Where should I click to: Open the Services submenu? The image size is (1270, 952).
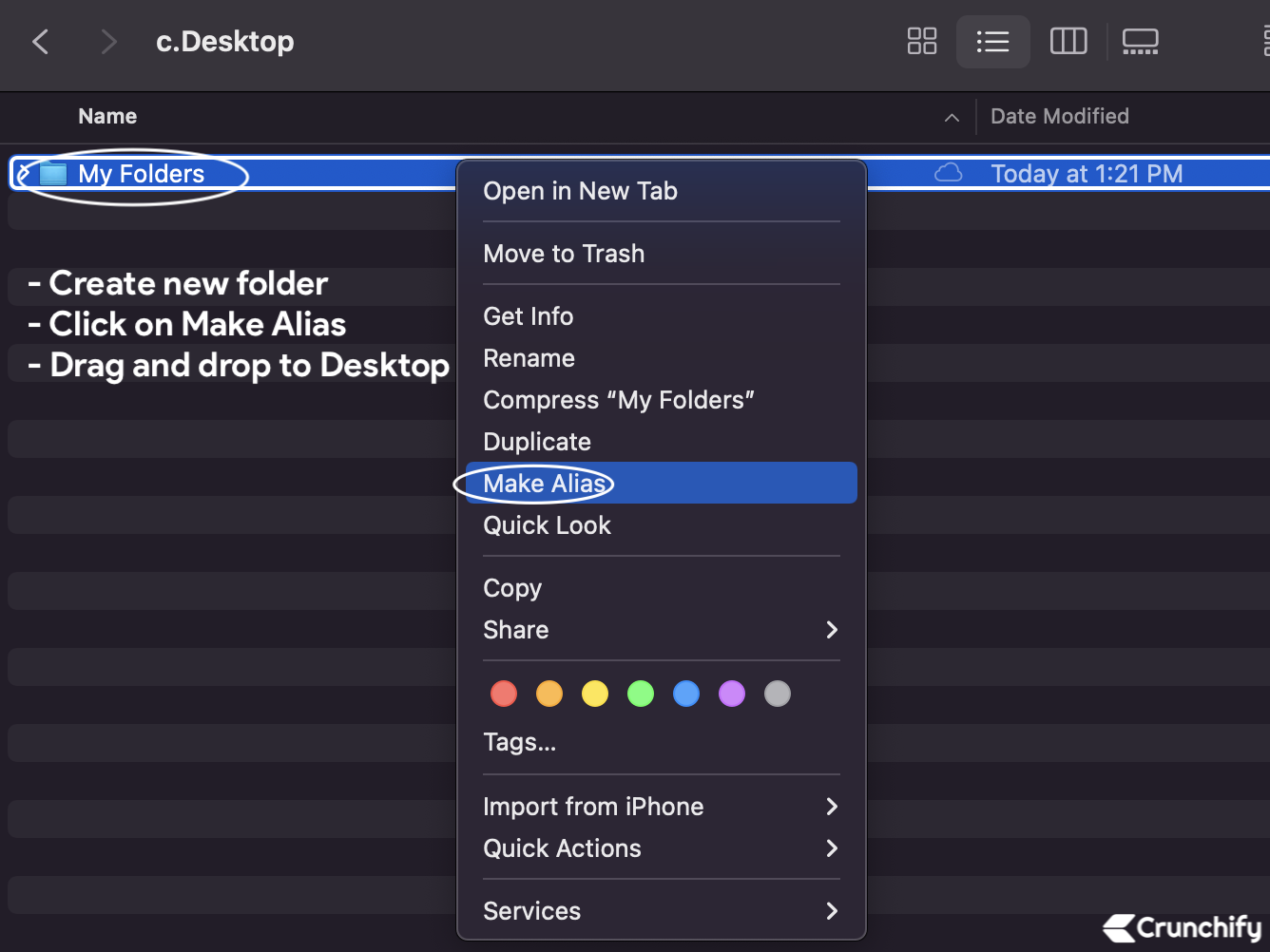(x=662, y=911)
